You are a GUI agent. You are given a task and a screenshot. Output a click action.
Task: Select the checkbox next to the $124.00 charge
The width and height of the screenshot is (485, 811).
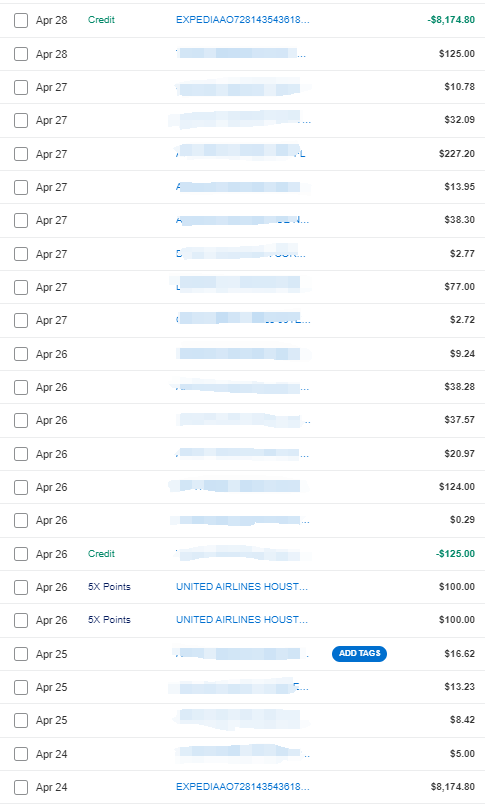coord(21,487)
